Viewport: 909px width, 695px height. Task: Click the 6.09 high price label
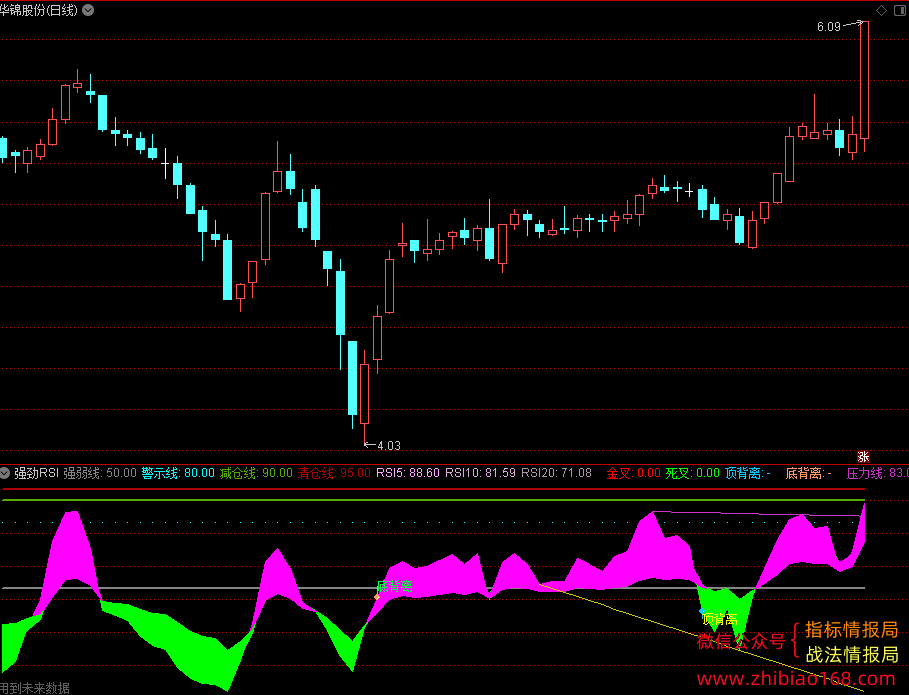pos(828,27)
